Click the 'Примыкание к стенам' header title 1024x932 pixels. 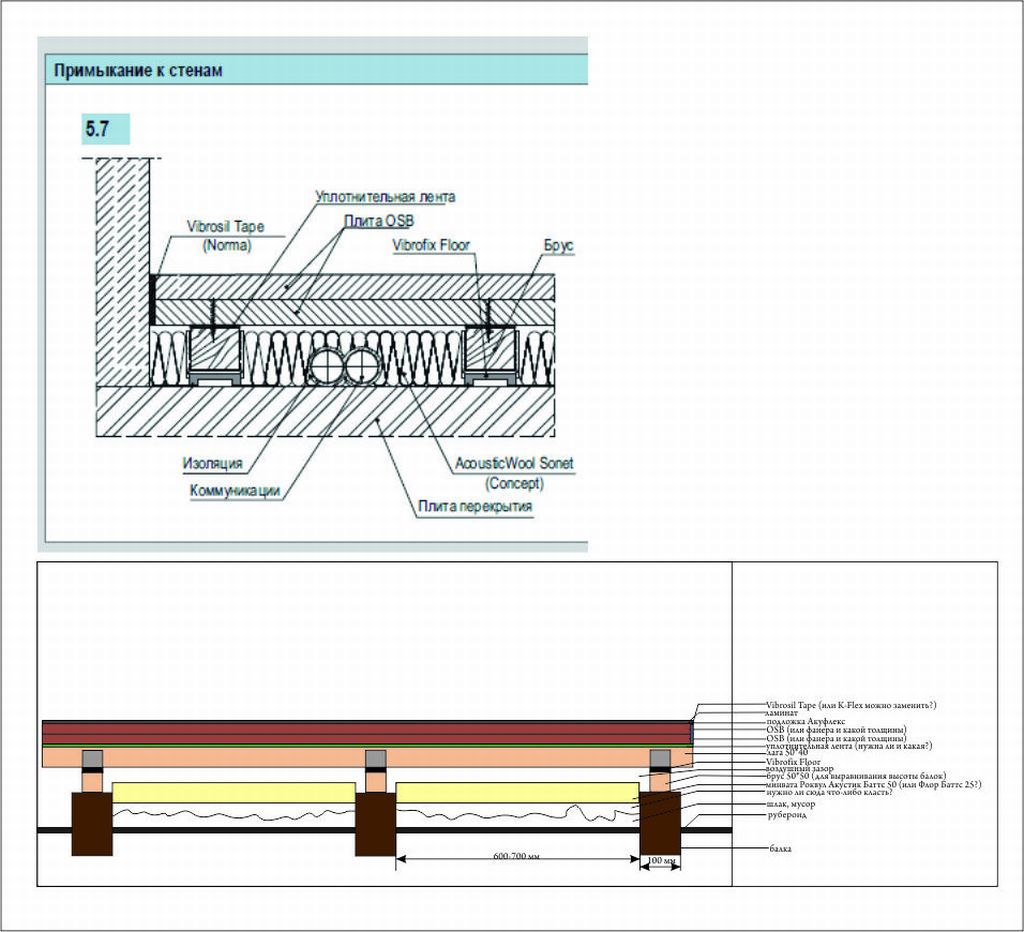tap(138, 70)
